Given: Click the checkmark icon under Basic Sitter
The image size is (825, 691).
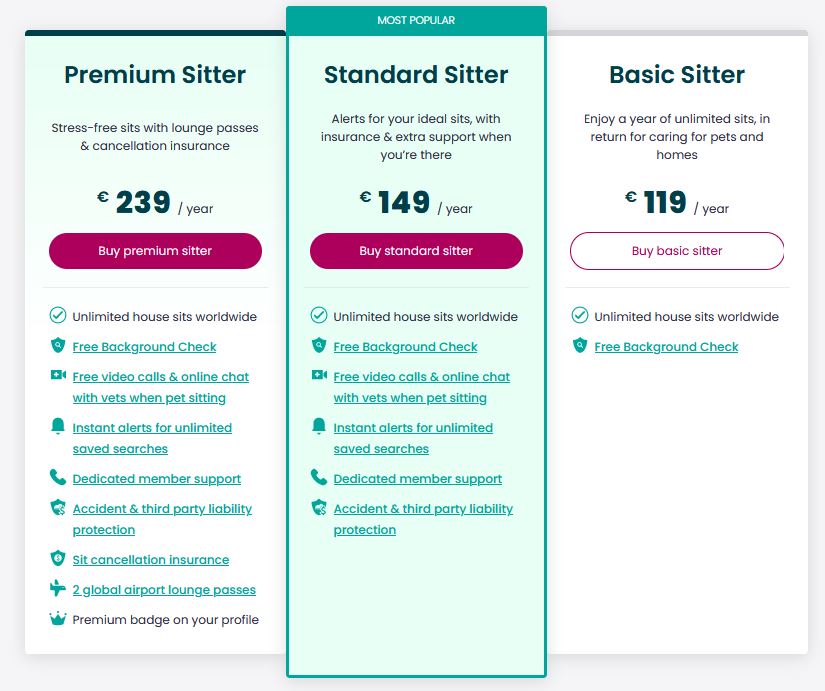Looking at the screenshot, I should 580,316.
